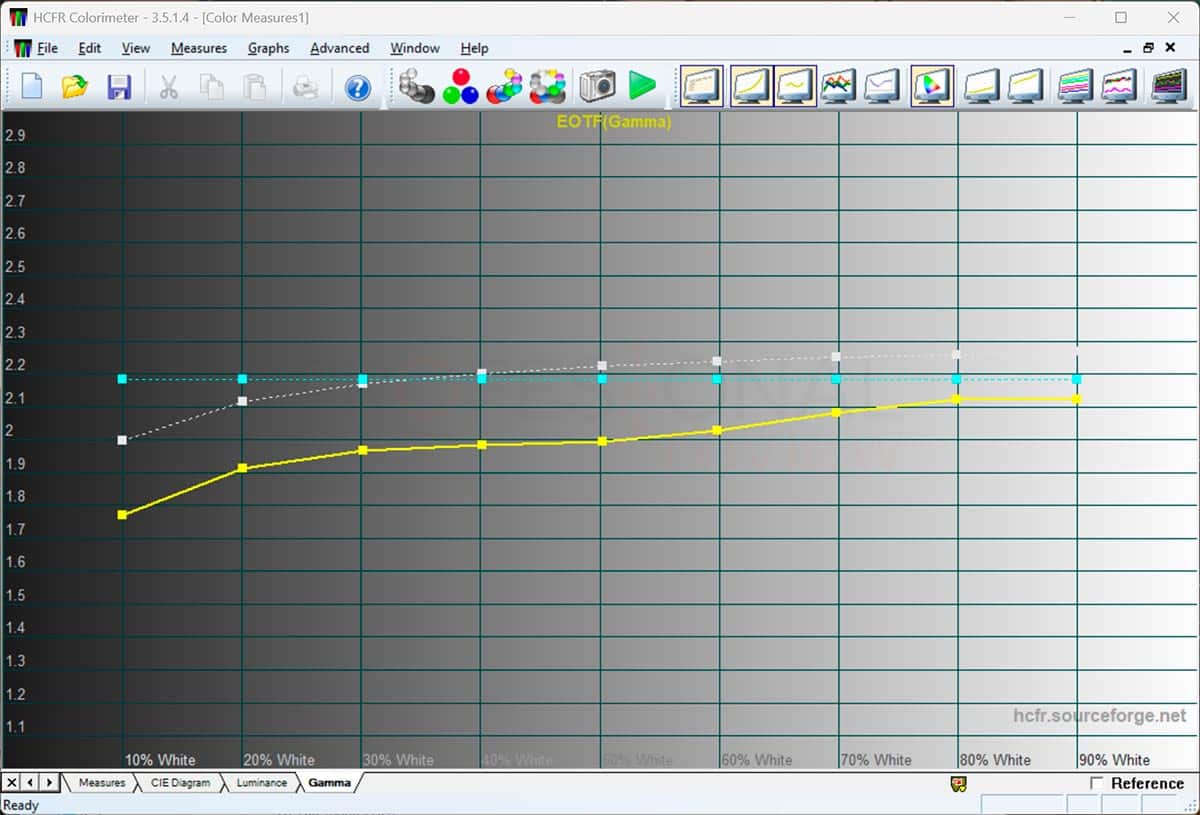Click the white data point at 10% White
The height and width of the screenshot is (815, 1200).
click(122, 440)
